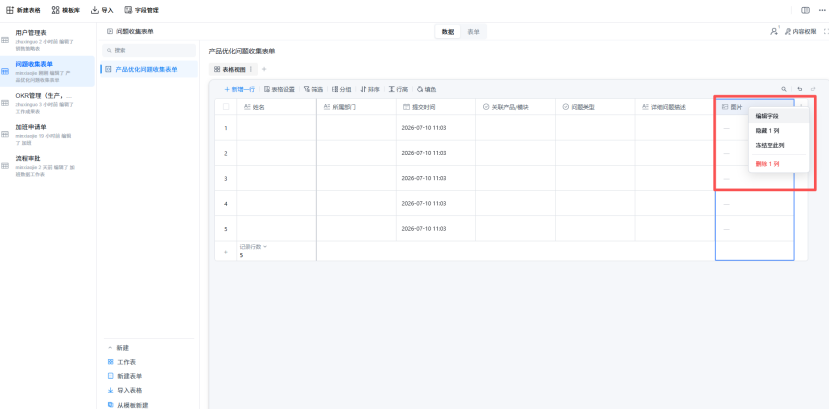
Task: Open the 记录行数 summary dropdown
Action: click(254, 247)
